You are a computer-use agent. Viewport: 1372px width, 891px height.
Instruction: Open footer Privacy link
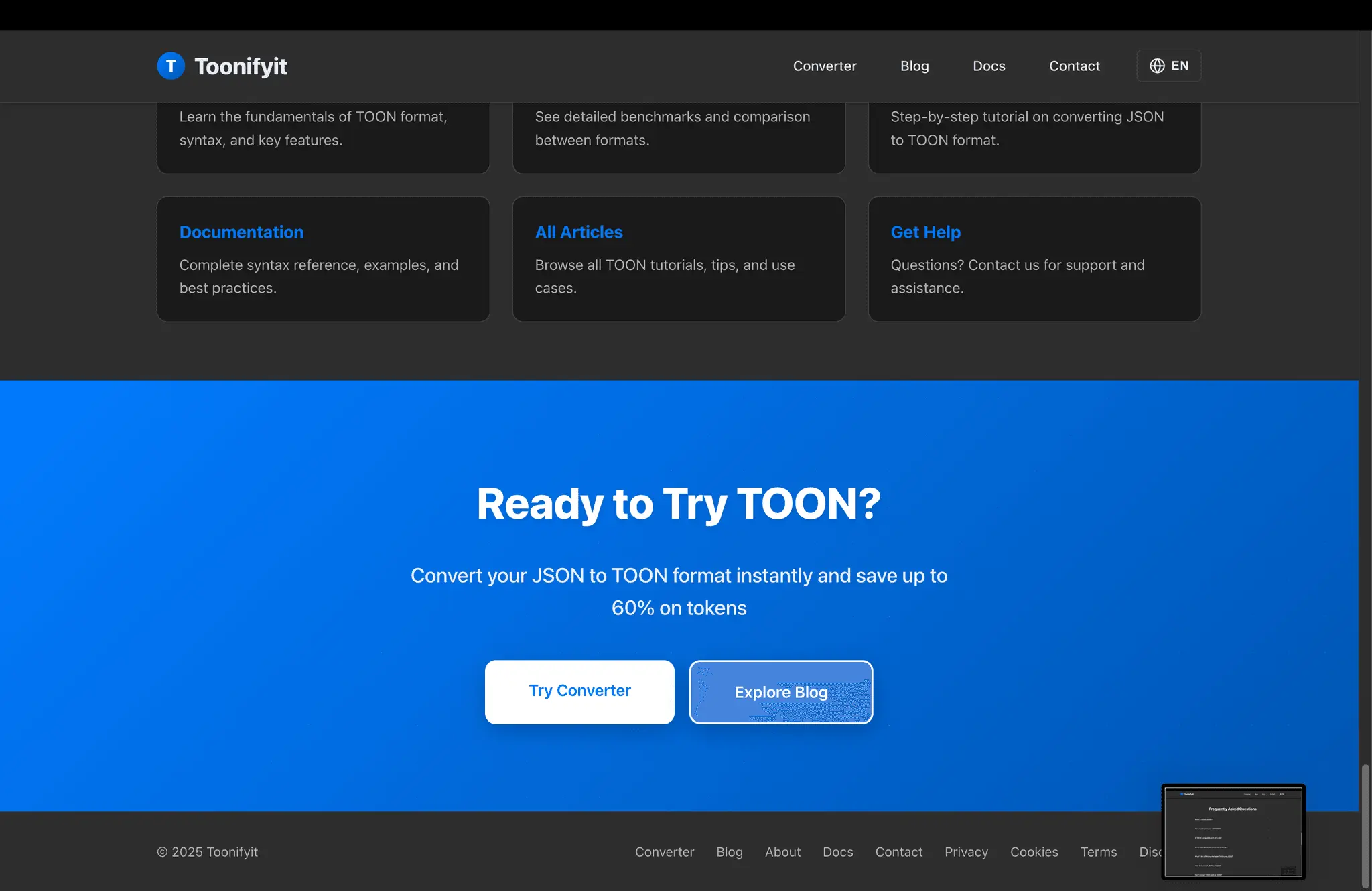tap(966, 852)
